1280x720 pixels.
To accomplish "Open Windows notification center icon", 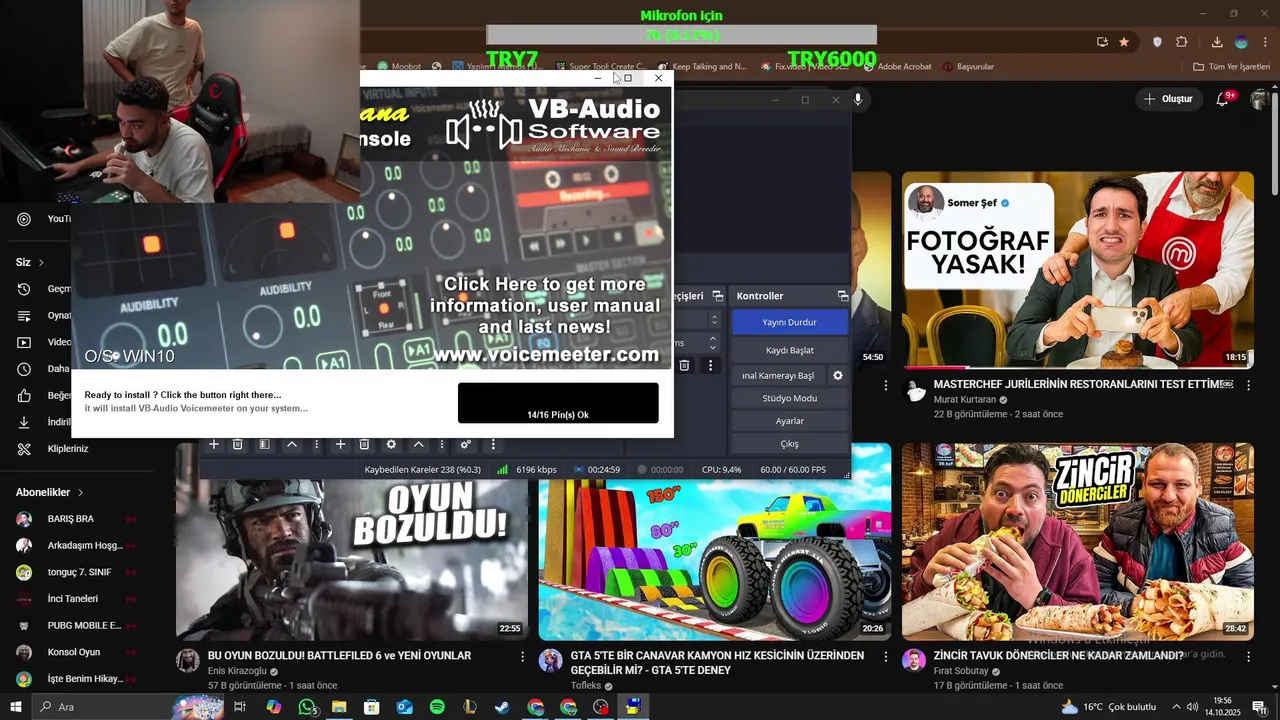I will point(1259,707).
